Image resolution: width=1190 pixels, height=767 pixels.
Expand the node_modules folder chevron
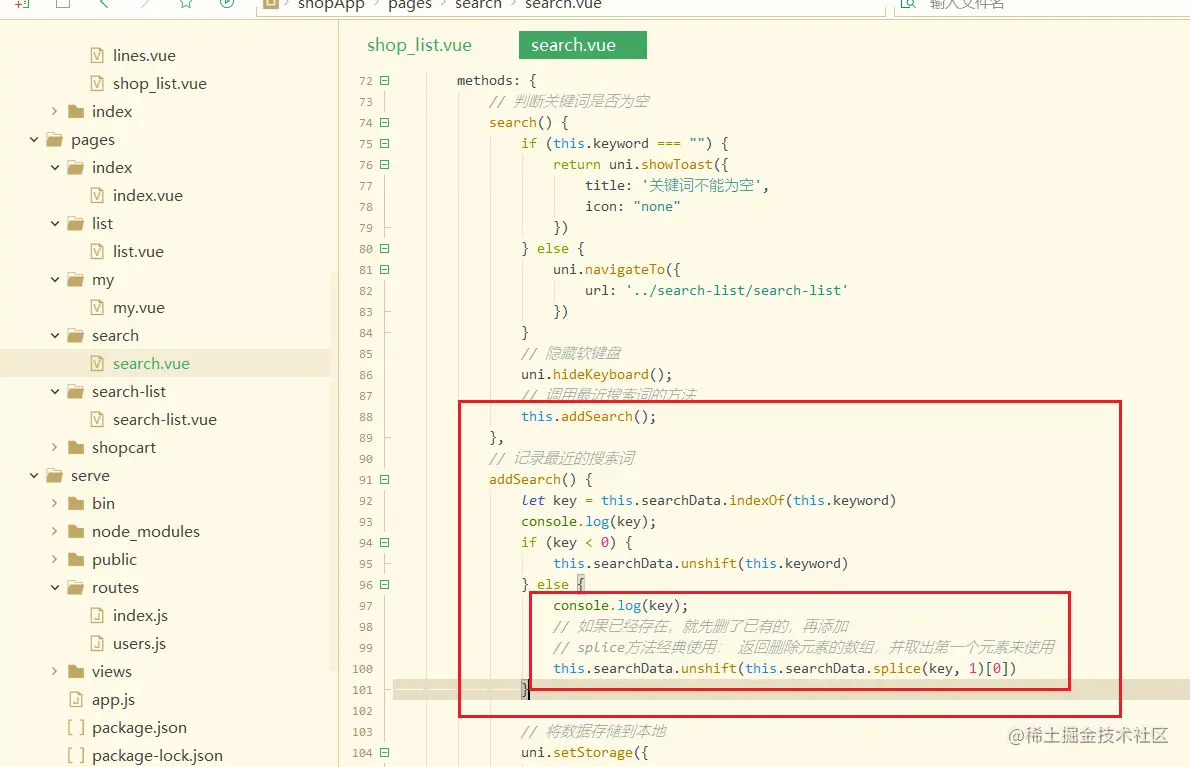[55, 532]
